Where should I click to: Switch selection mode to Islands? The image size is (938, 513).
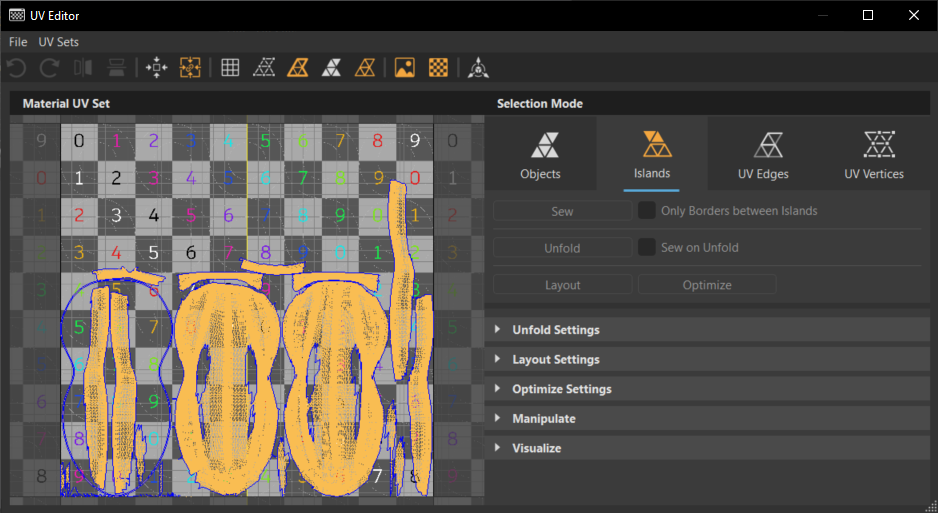[651, 154]
